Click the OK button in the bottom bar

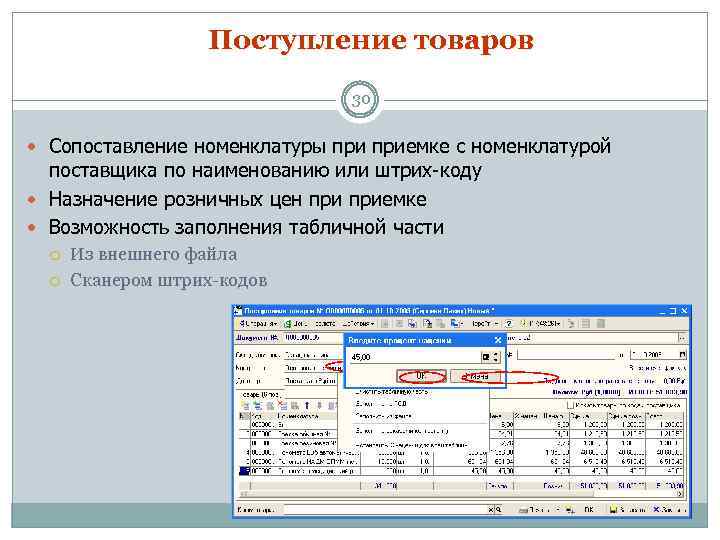pos(589,510)
